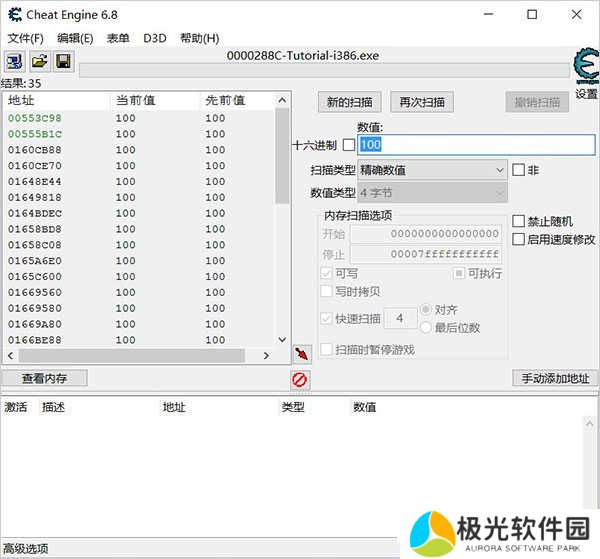Viewport: 600px width, 559px height.
Task: Click the results list vertical scrollbar thumb
Action: tap(282, 156)
